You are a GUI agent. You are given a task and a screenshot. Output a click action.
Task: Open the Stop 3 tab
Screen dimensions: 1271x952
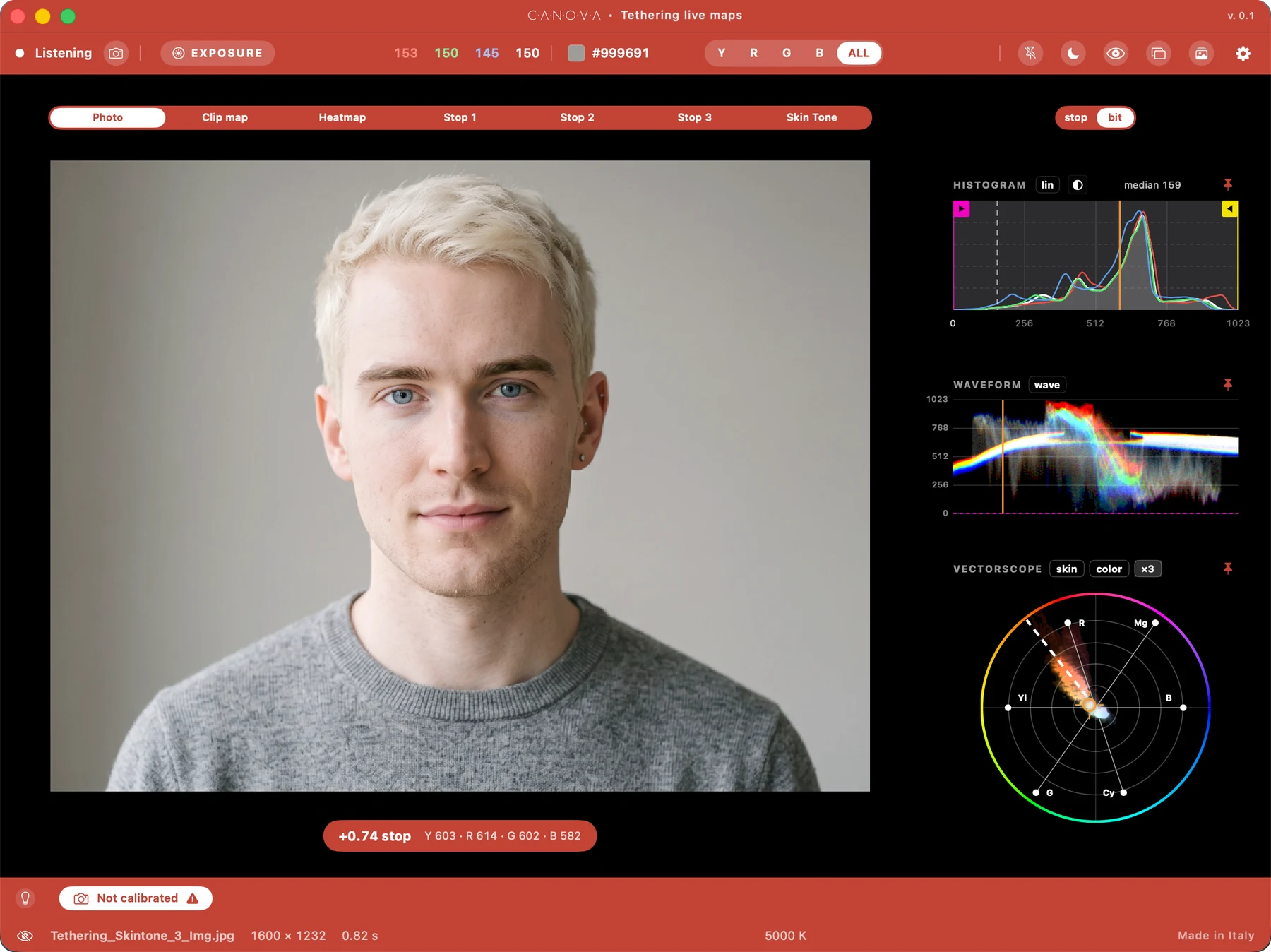click(x=694, y=117)
